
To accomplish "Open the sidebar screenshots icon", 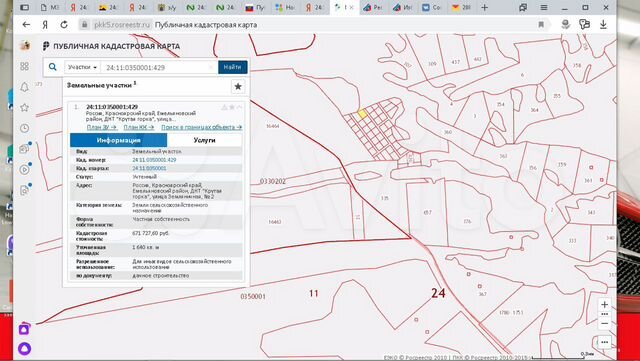I will 24,149.
